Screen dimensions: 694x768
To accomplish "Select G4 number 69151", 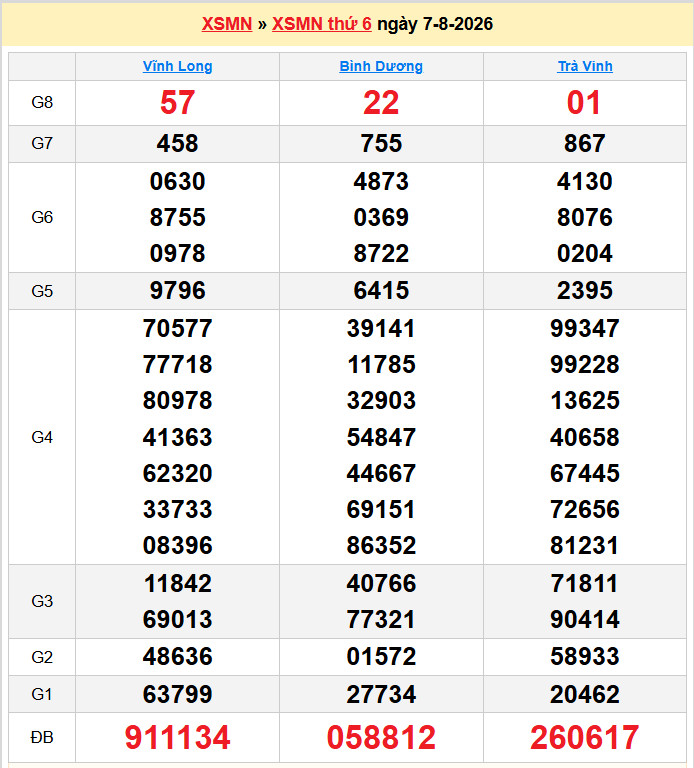I will [x=381, y=509].
